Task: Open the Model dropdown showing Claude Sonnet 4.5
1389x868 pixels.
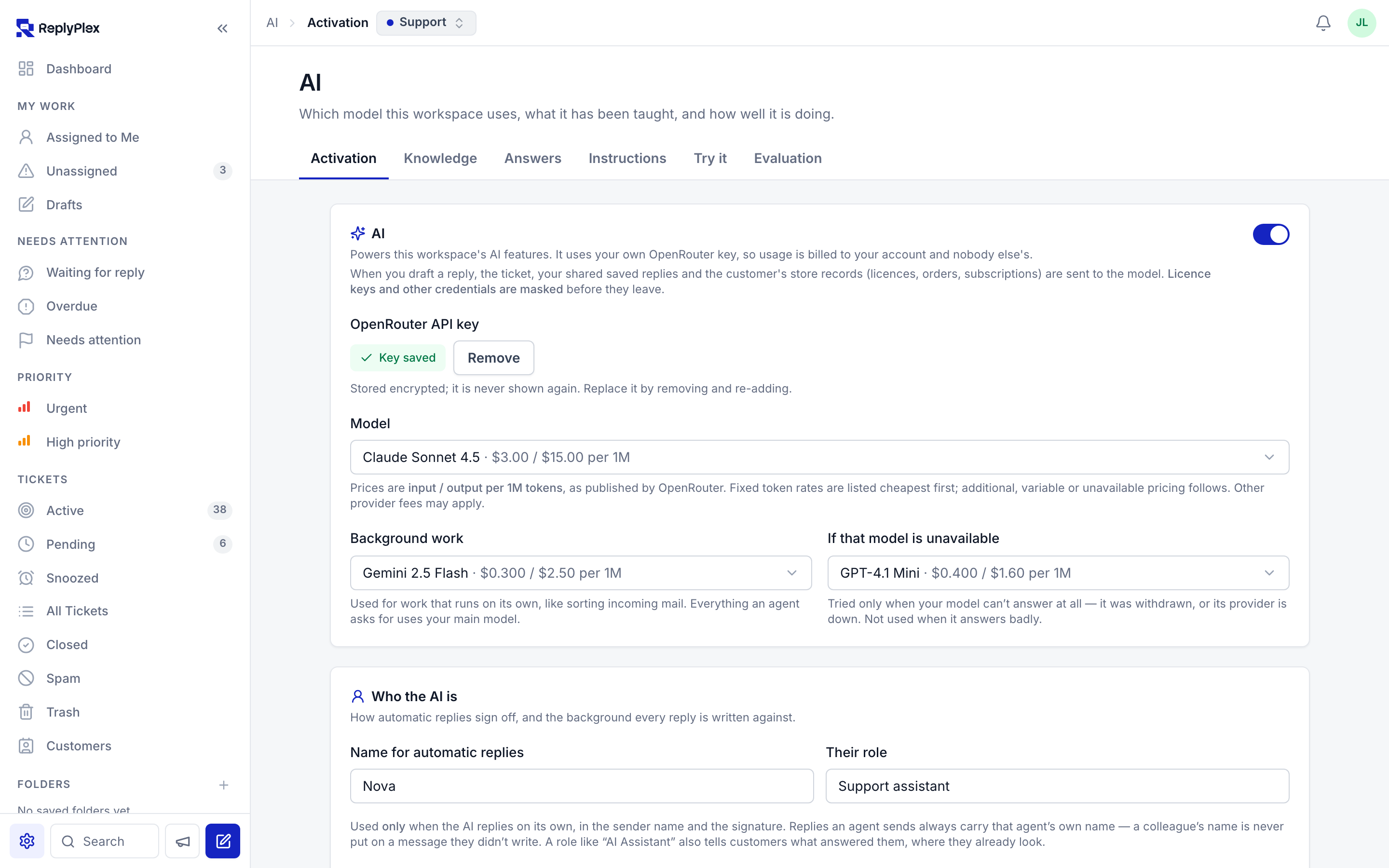Action: point(819,457)
